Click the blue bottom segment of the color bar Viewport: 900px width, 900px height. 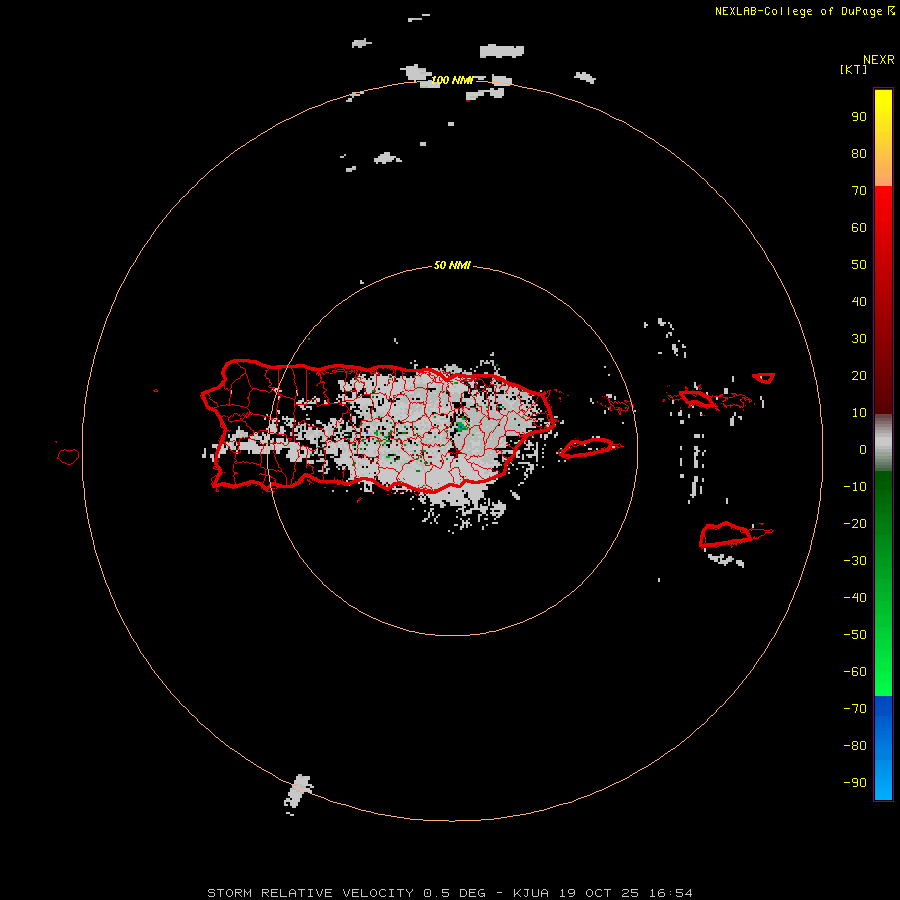click(883, 748)
